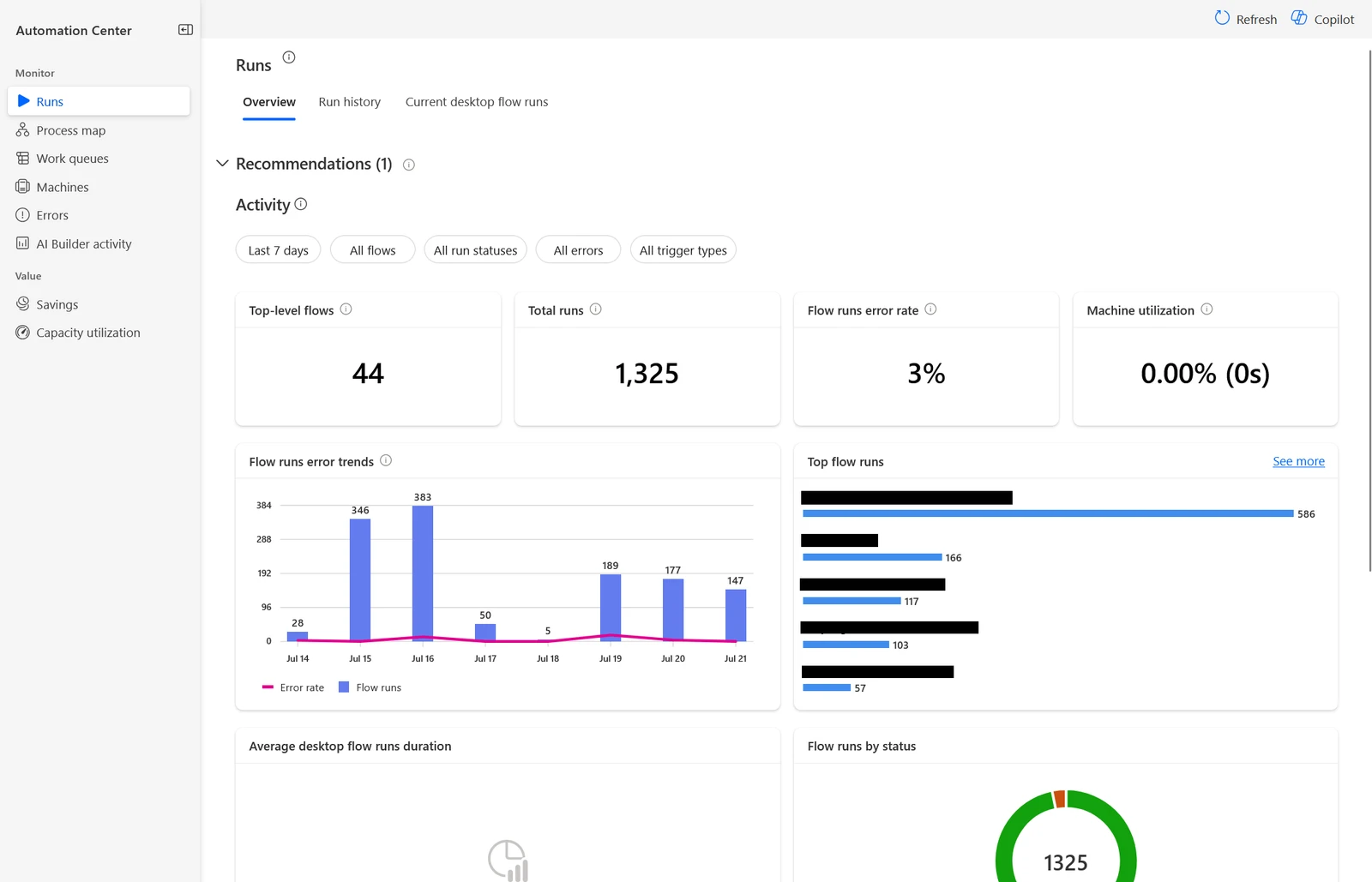Switch to the Run history tab
This screenshot has height=882, width=1372.
pyautogui.click(x=350, y=102)
